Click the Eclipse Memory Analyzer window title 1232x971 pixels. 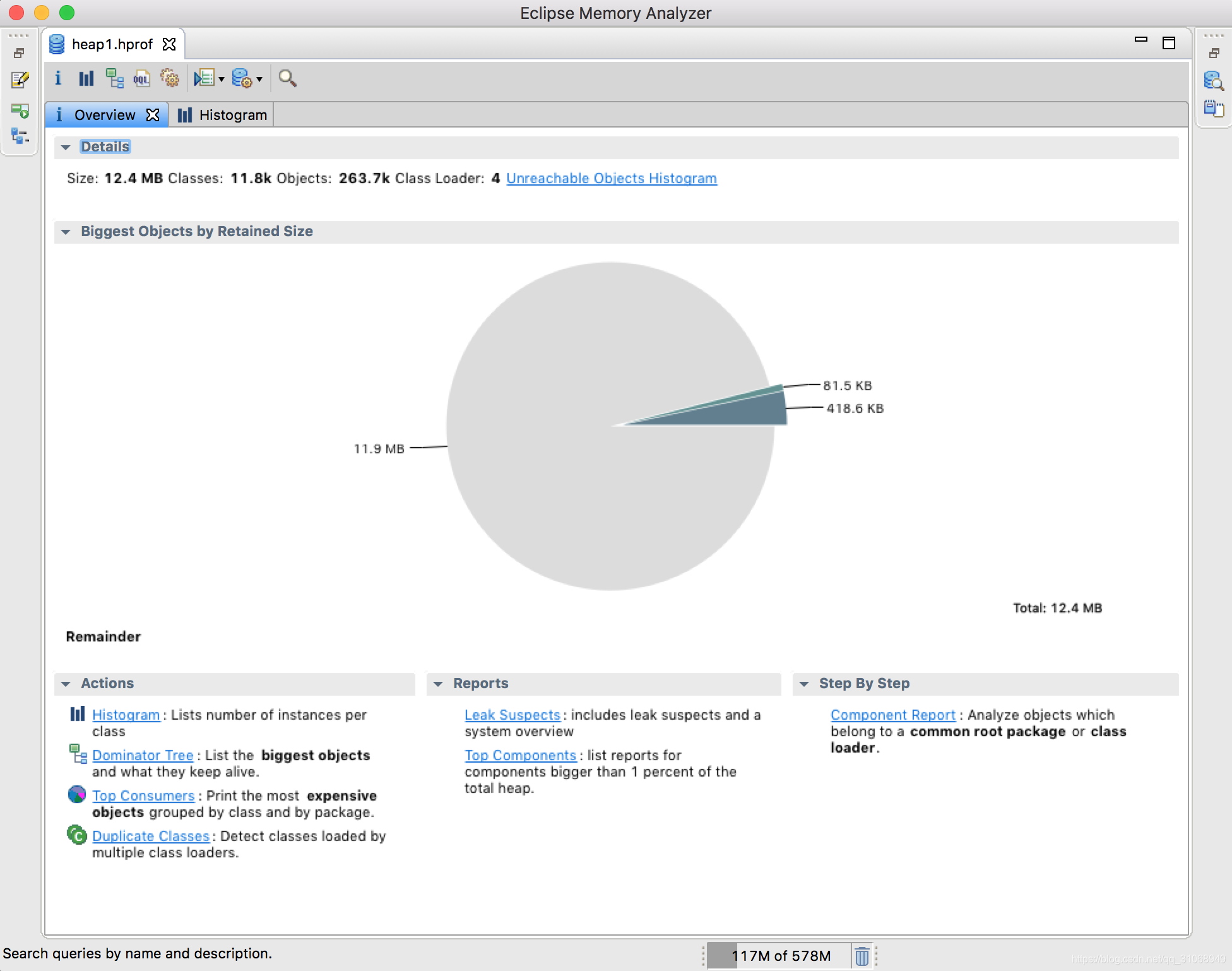[615, 13]
